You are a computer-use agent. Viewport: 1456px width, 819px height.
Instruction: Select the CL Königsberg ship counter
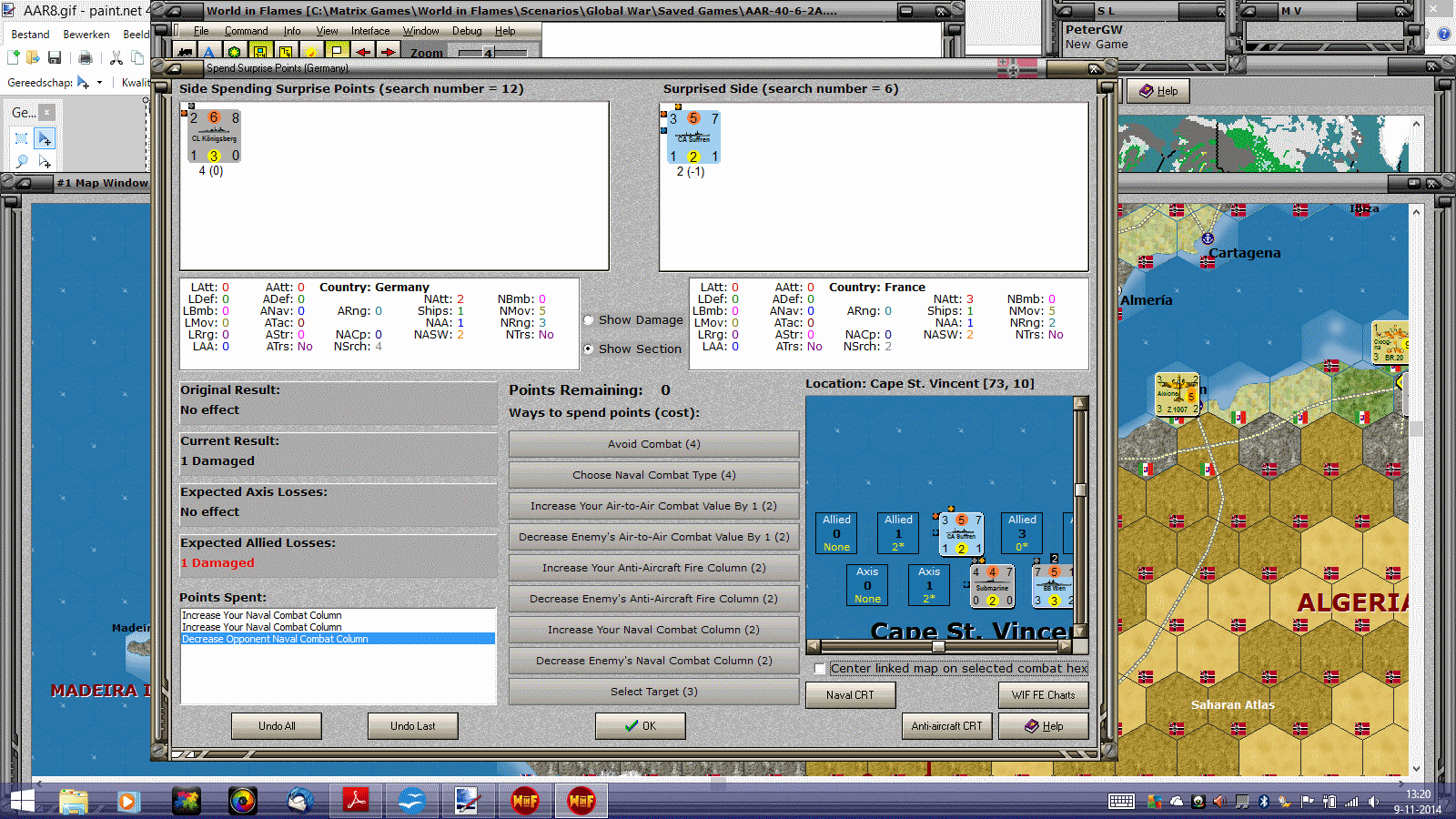coord(215,136)
